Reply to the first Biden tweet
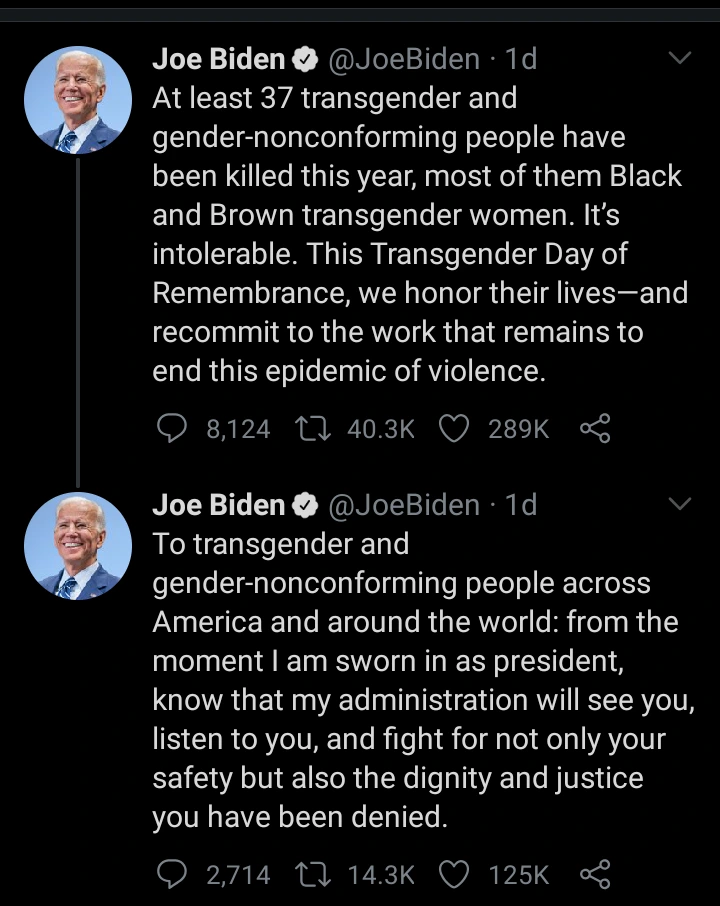 point(172,428)
